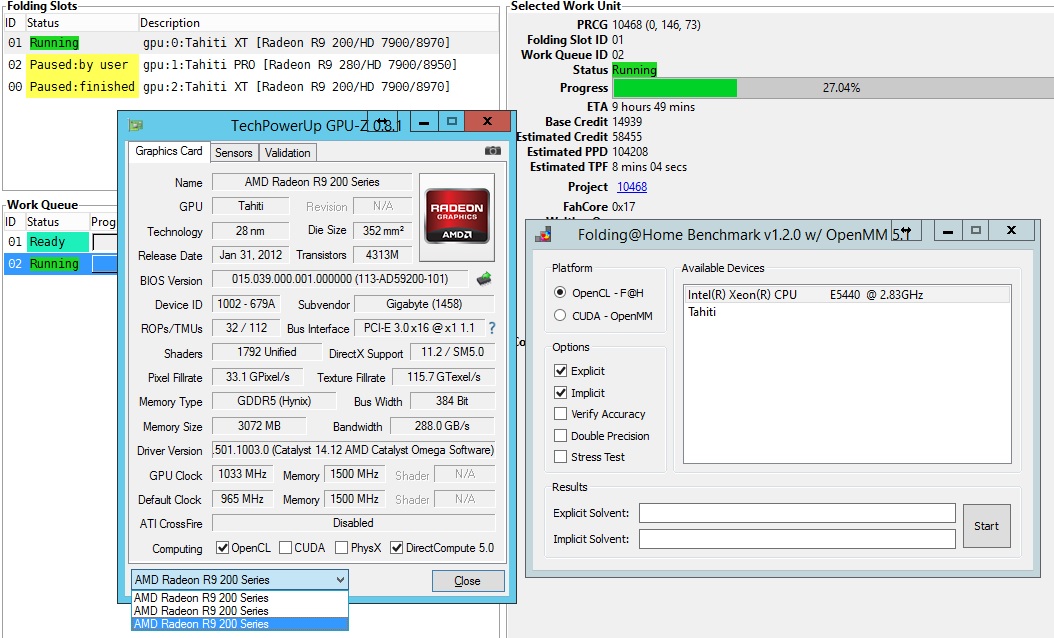This screenshot has height=638, width=1054.
Task: Select the CUDA - OpenMM platform radio button
Action: click(x=560, y=315)
